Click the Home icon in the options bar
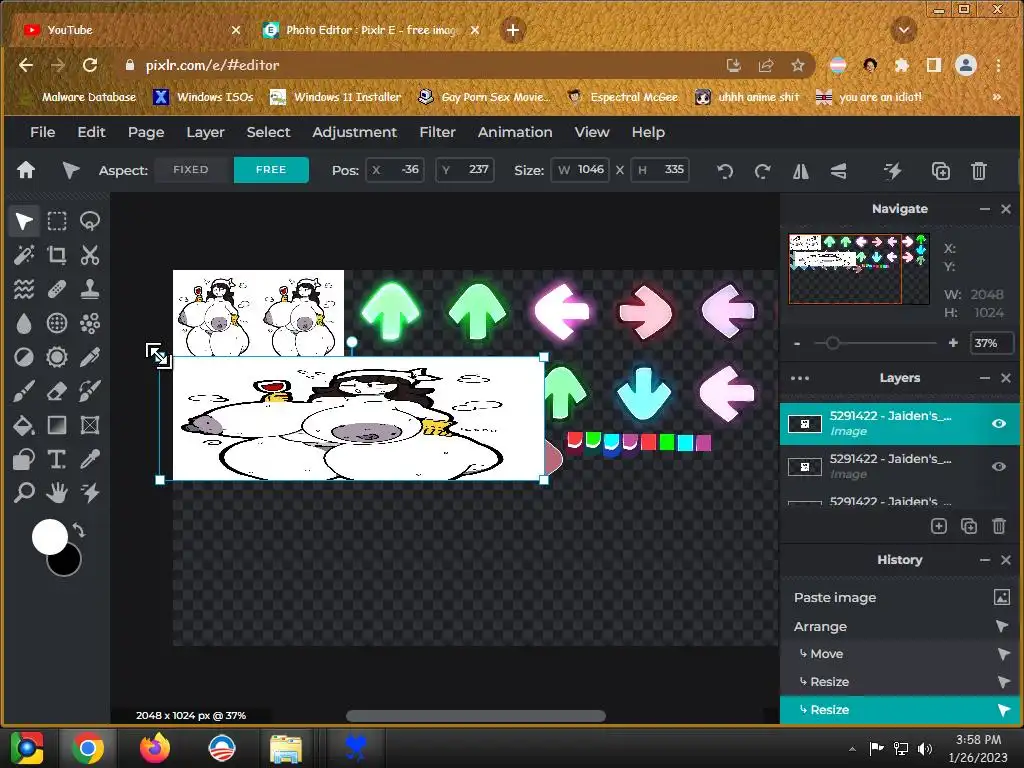 point(26,170)
